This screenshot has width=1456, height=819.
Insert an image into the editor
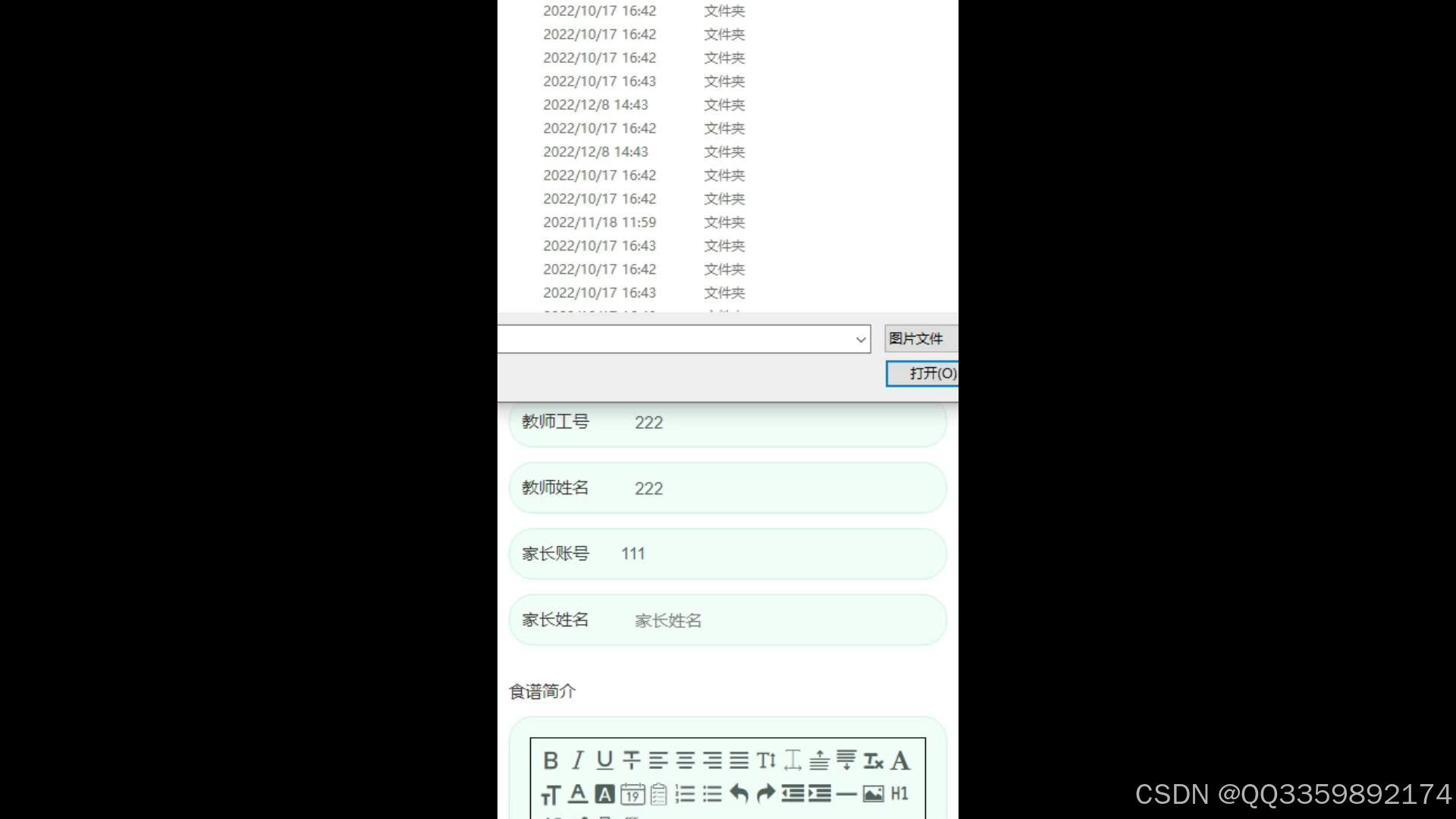pyautogui.click(x=874, y=794)
